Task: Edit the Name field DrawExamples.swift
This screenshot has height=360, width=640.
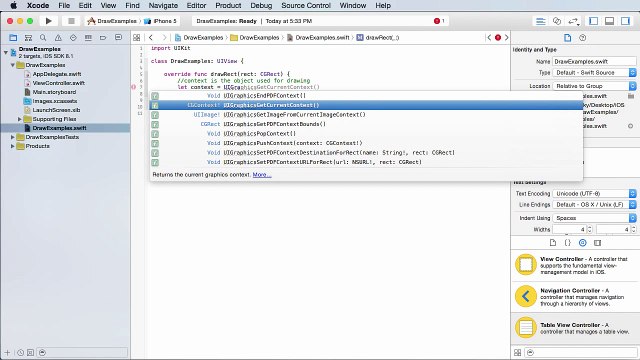Action: (594, 61)
